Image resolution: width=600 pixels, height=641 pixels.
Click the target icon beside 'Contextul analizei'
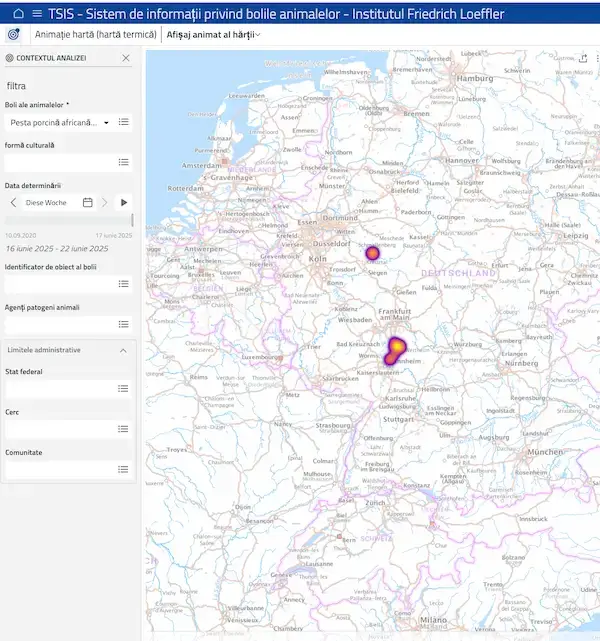point(9,58)
